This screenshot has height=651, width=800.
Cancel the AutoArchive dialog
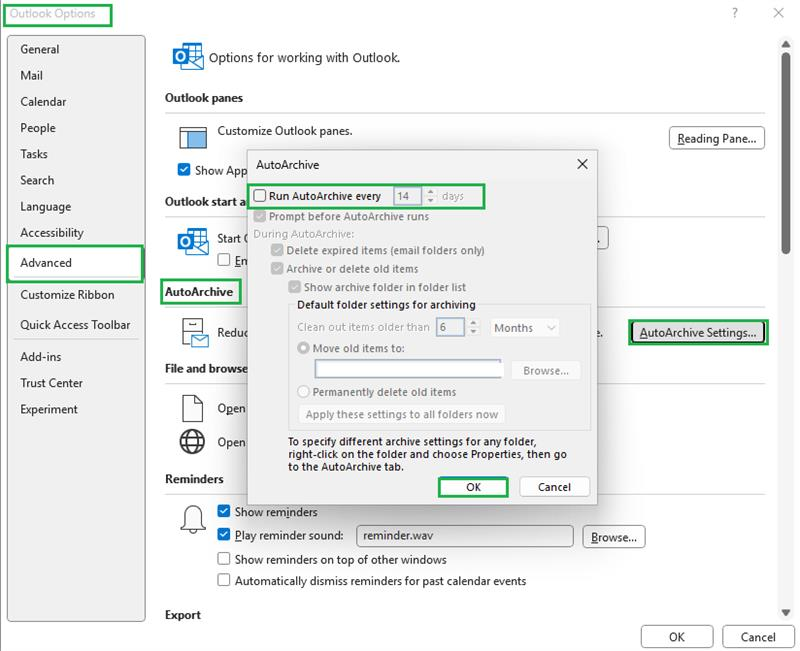[x=554, y=487]
